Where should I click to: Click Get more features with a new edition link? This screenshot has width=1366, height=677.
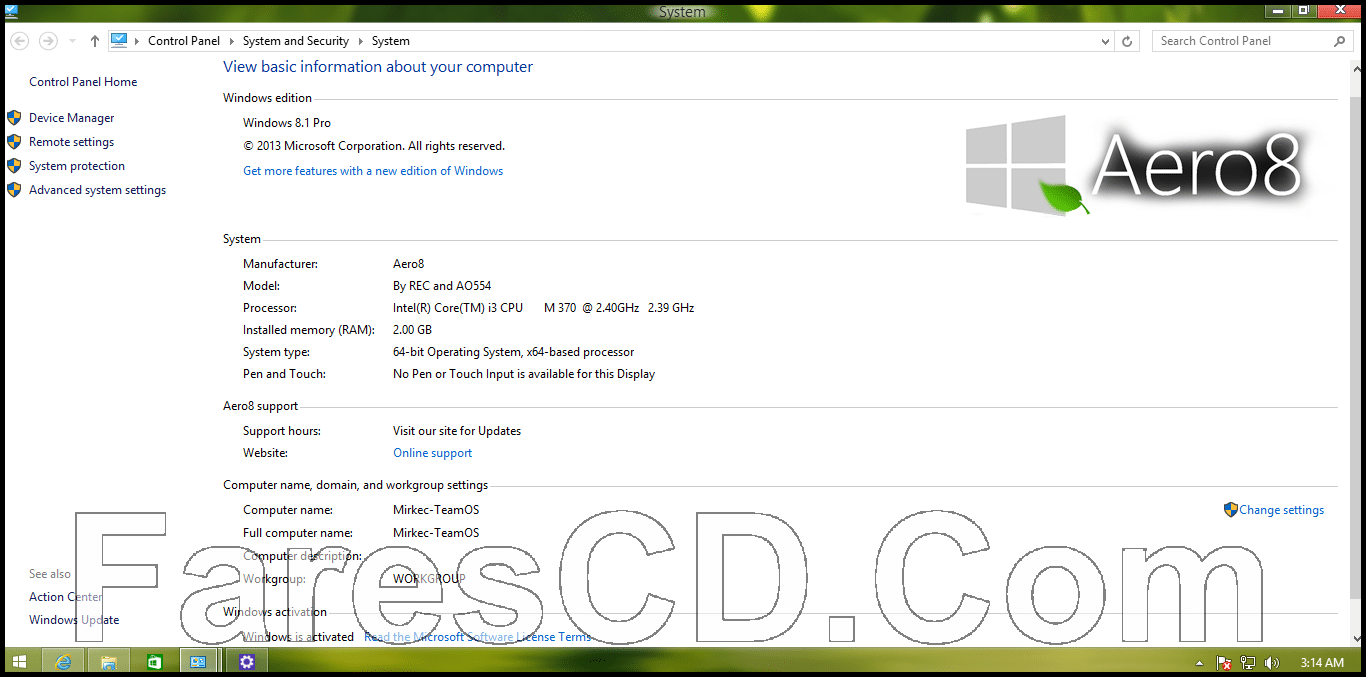pyautogui.click(x=373, y=171)
